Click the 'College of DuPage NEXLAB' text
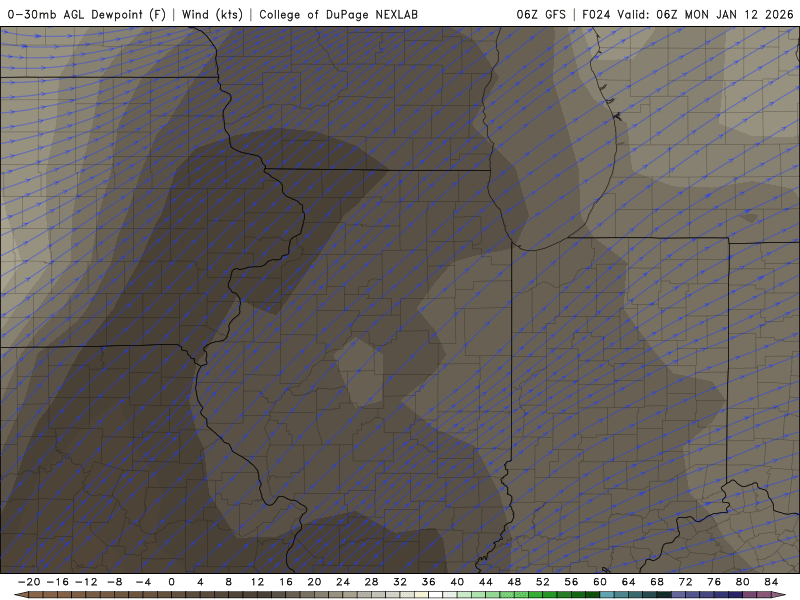This screenshot has width=800, height=600. pyautogui.click(x=338, y=14)
